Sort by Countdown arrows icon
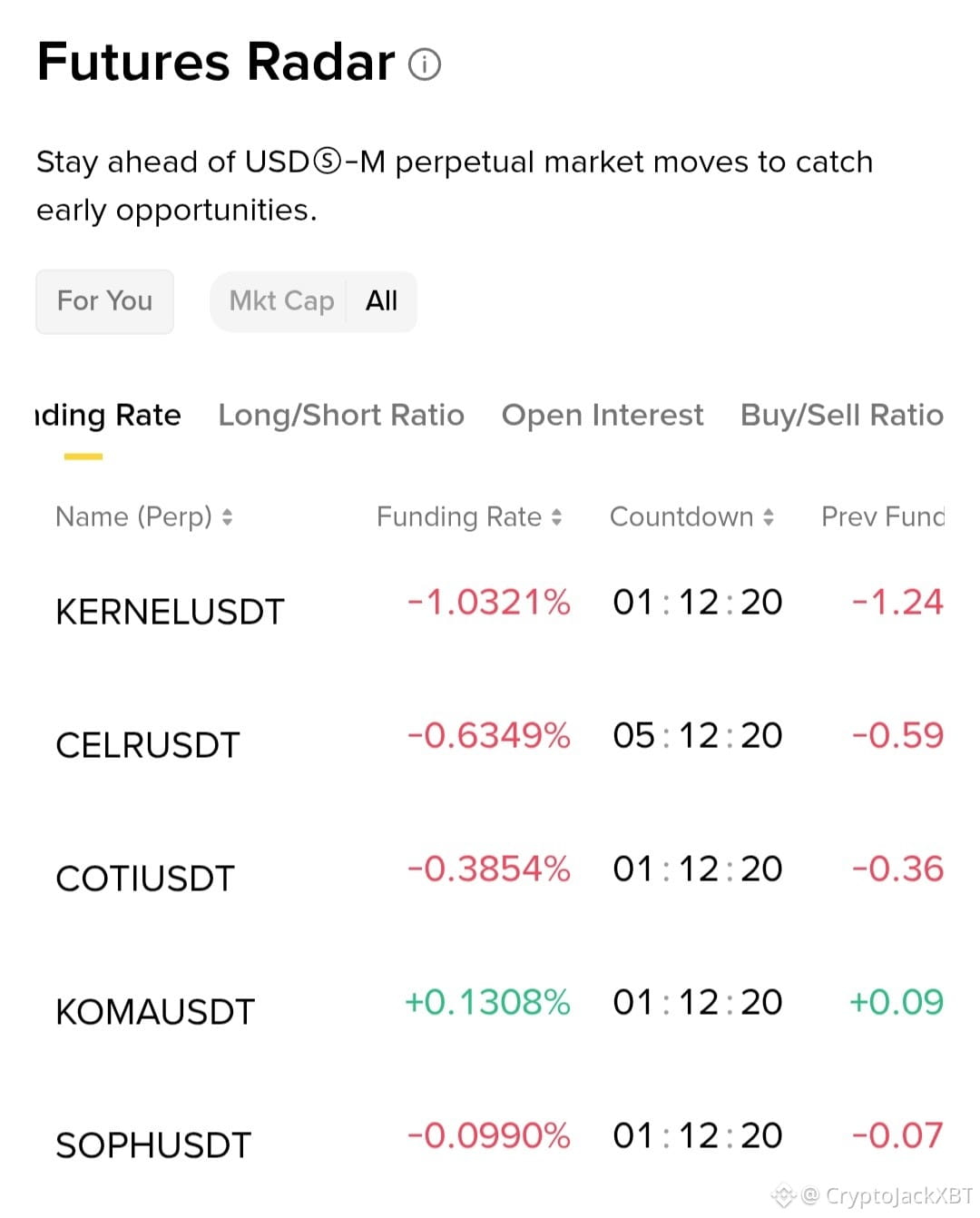Screen dimensions: 980x1218 769,517
